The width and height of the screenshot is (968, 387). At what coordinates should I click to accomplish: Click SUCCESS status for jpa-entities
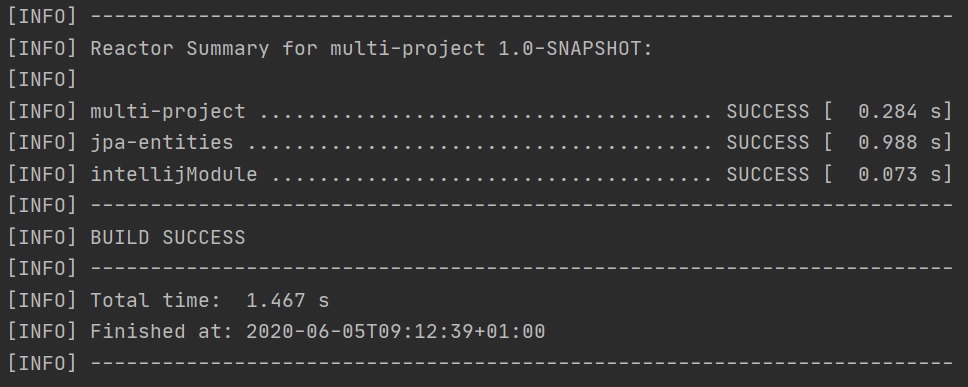tap(767, 143)
